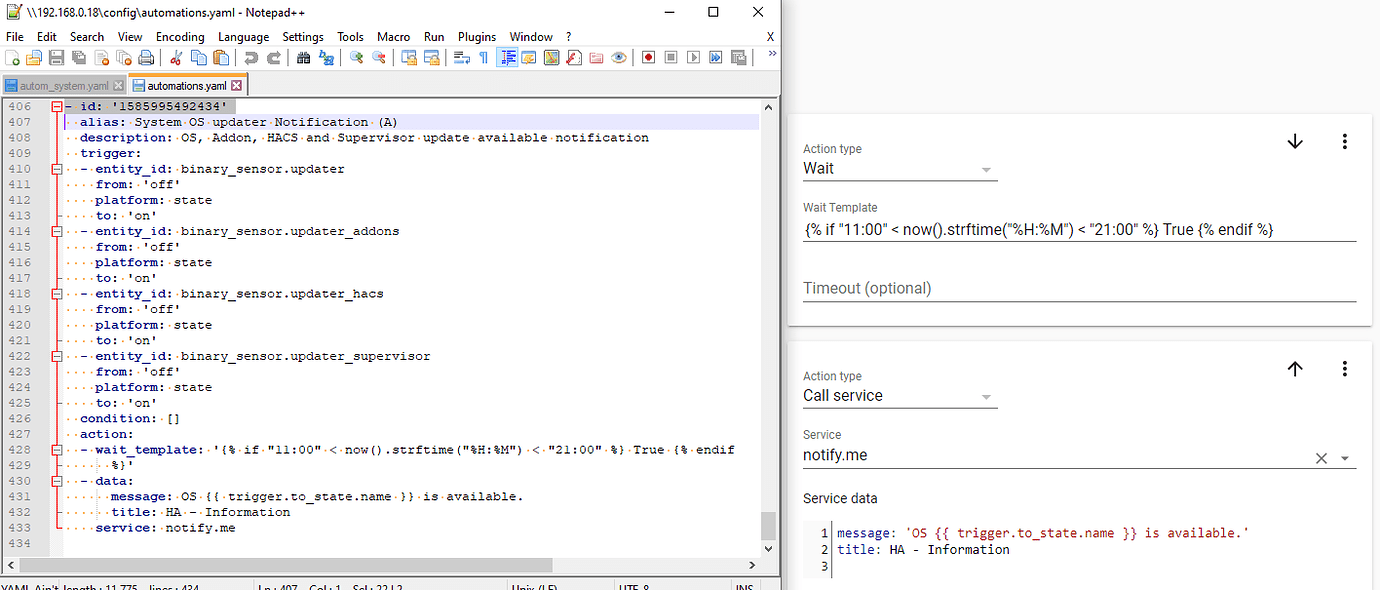This screenshot has height=590, width=1380.
Task: Collapse the data block at line 430
Action: [x=56, y=480]
